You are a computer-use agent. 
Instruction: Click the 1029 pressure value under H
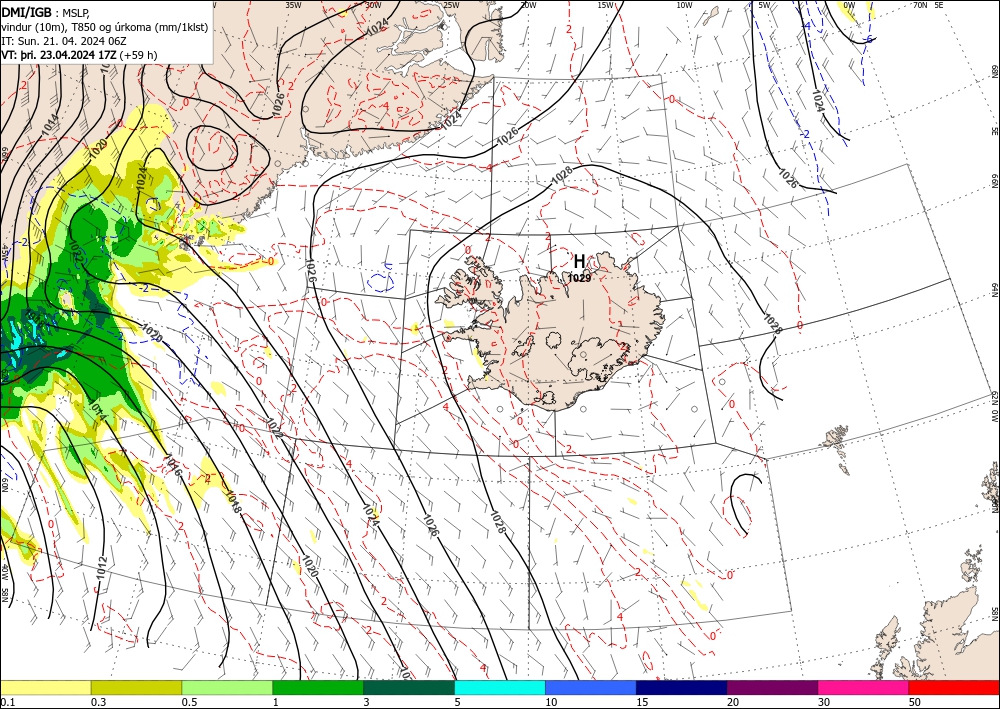pyautogui.click(x=580, y=278)
